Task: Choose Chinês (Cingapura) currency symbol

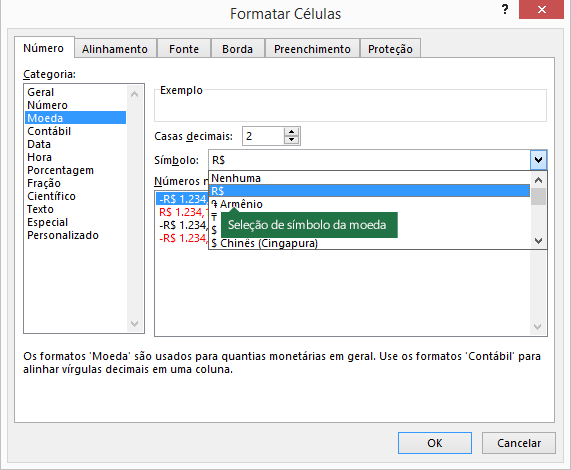Action: click(369, 243)
